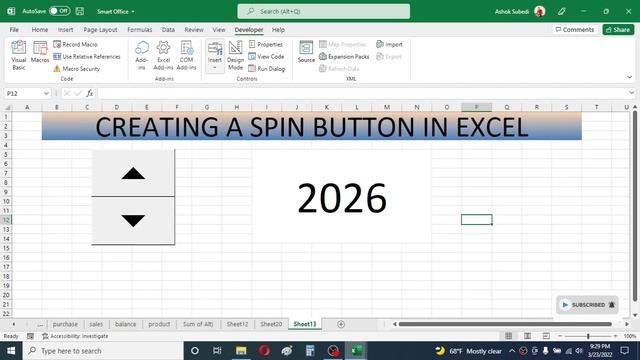Start Record Macro
This screenshot has height=360, width=640.
tap(76, 44)
